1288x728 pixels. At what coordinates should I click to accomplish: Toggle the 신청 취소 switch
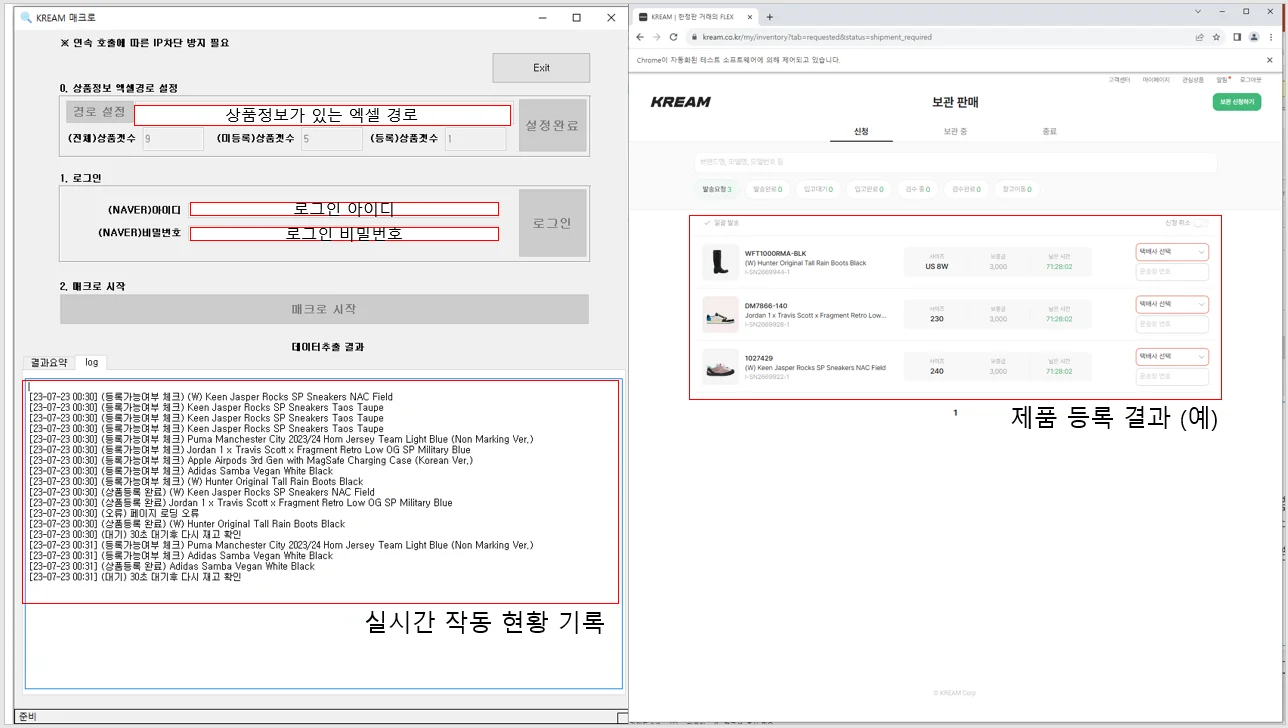(1200, 223)
